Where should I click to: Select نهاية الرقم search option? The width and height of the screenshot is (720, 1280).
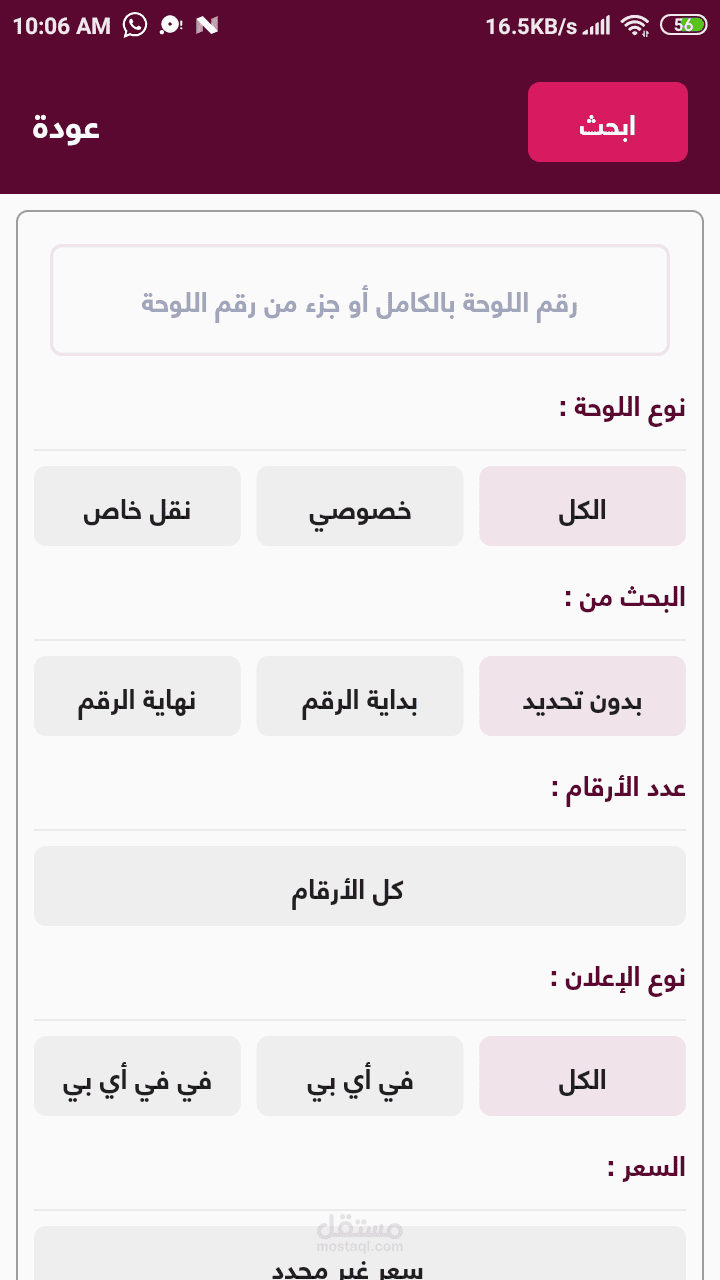coord(137,696)
